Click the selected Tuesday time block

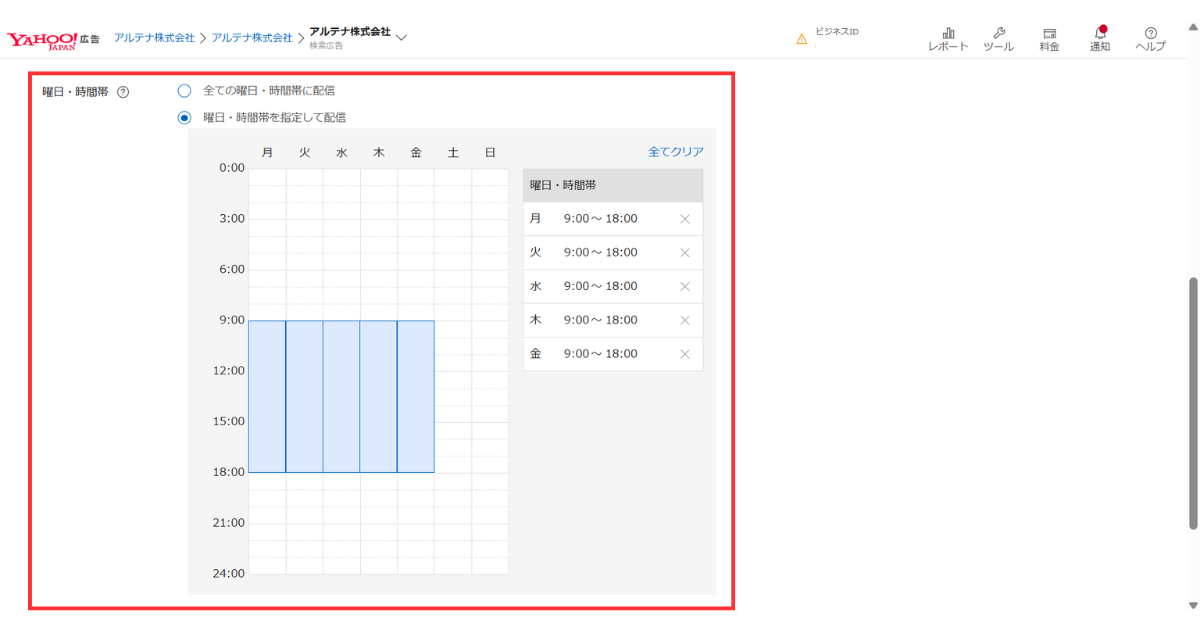[x=304, y=396]
